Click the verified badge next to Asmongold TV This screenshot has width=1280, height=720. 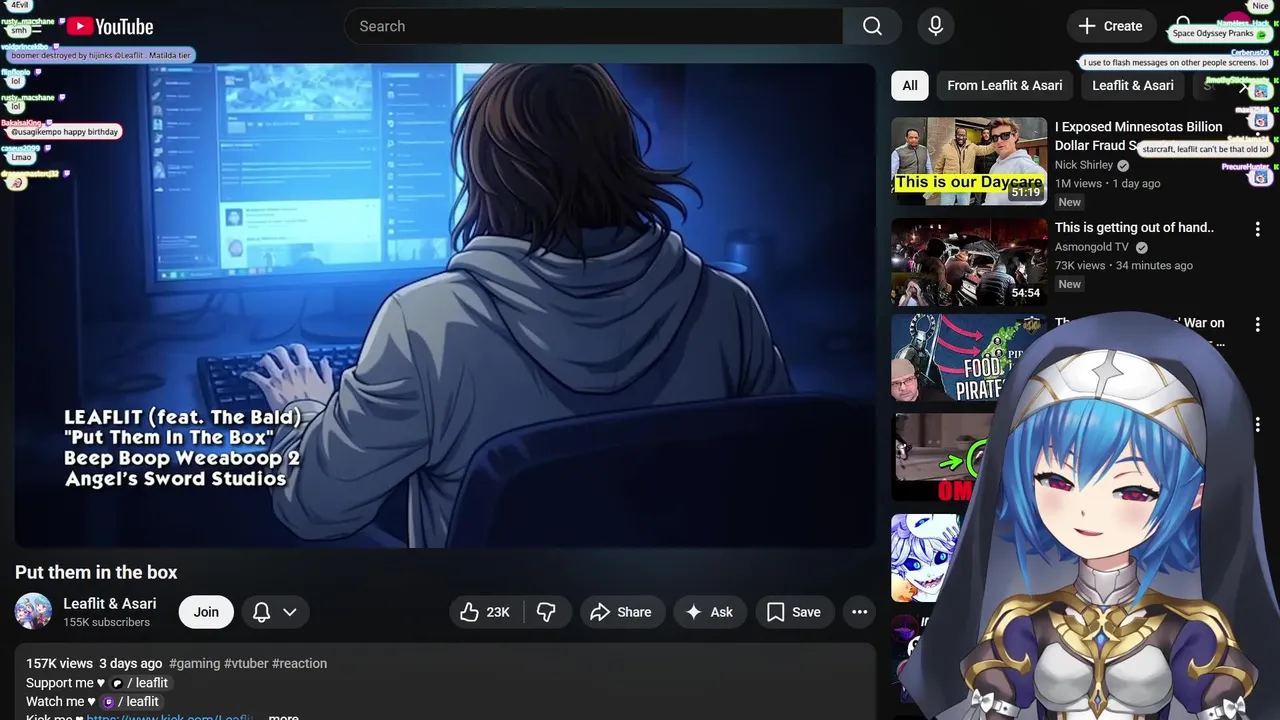pyautogui.click(x=1141, y=247)
